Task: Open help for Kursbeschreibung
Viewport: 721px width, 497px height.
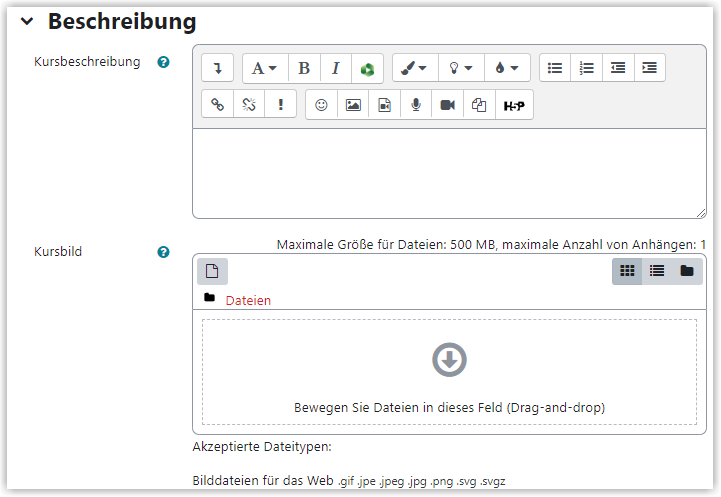Action: (x=163, y=62)
